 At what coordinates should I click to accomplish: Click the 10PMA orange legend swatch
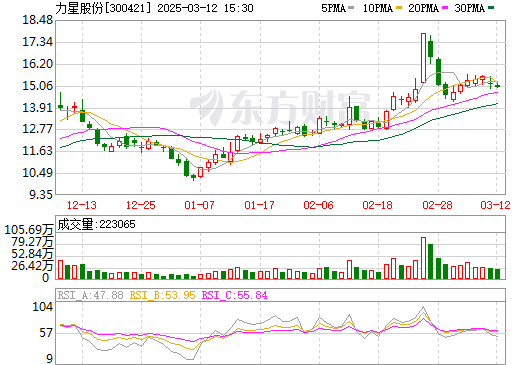[x=399, y=8]
